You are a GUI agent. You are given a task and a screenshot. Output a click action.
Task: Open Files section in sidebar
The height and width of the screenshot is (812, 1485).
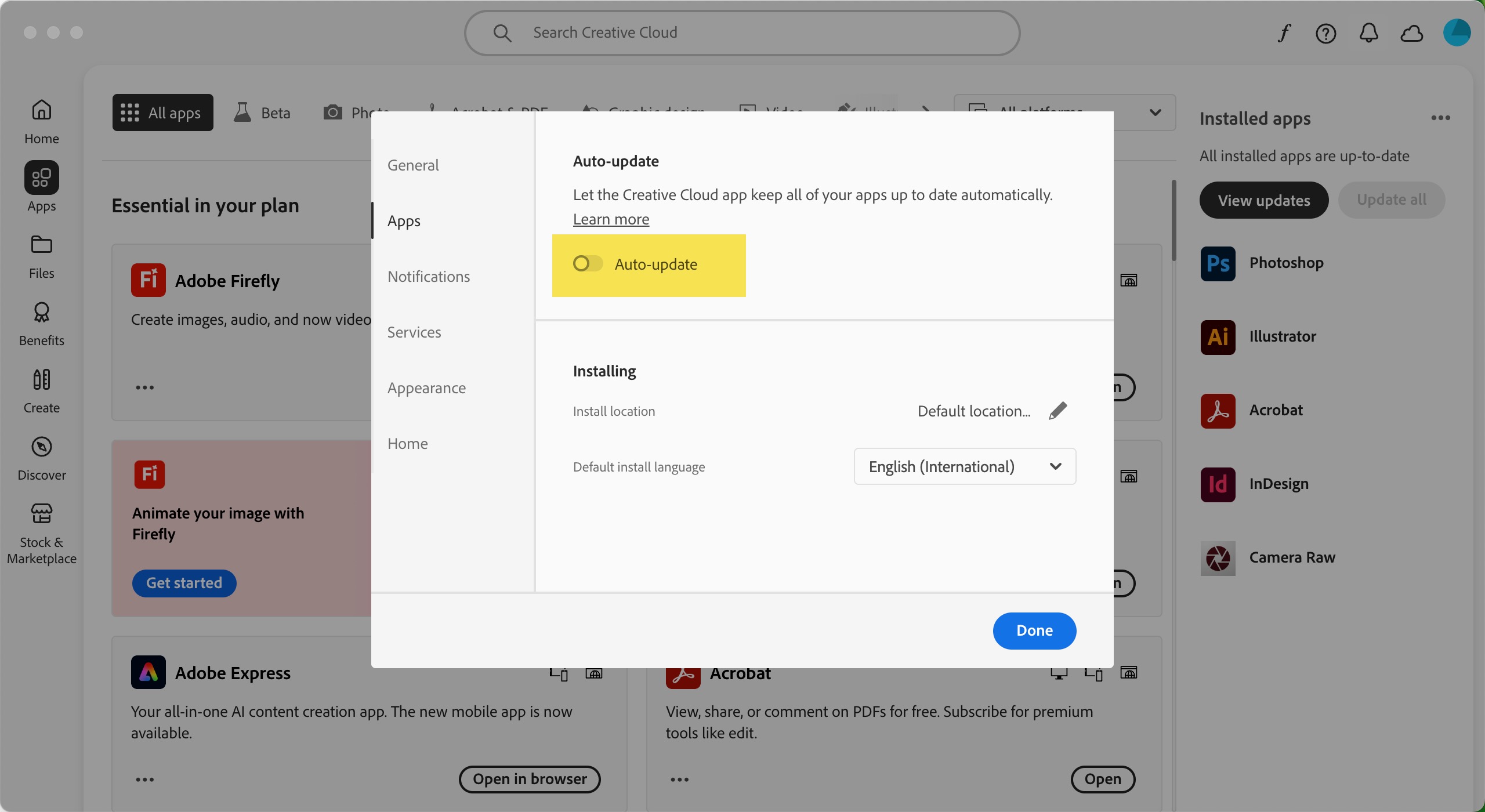41,256
